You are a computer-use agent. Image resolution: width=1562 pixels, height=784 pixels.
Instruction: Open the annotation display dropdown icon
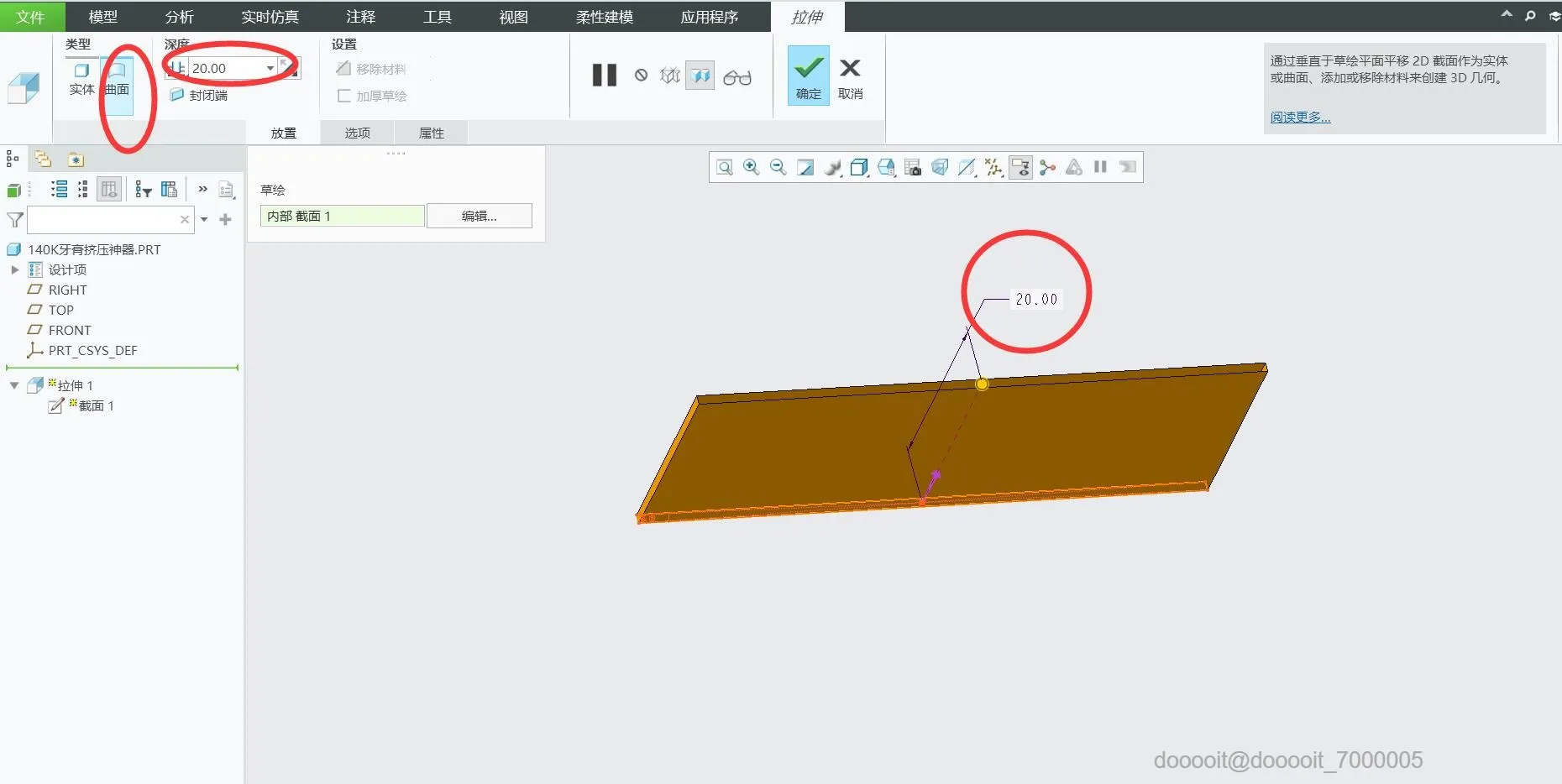point(993,167)
